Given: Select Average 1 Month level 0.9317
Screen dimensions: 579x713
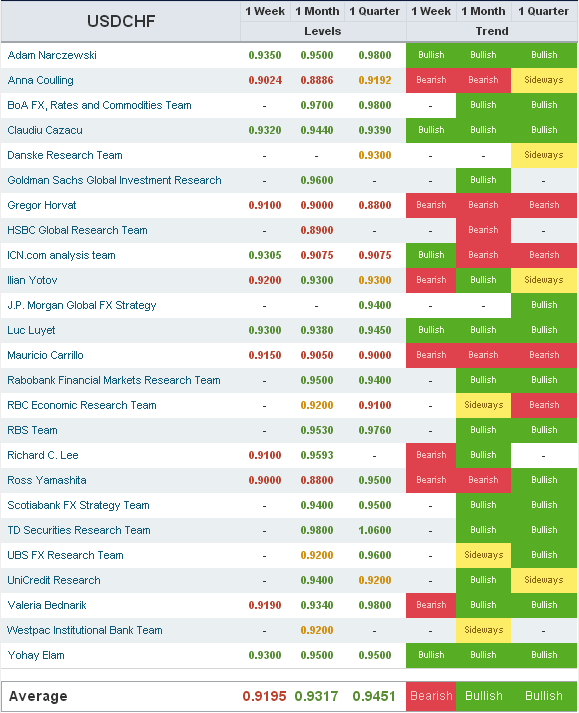Looking at the screenshot, I should 316,696.
